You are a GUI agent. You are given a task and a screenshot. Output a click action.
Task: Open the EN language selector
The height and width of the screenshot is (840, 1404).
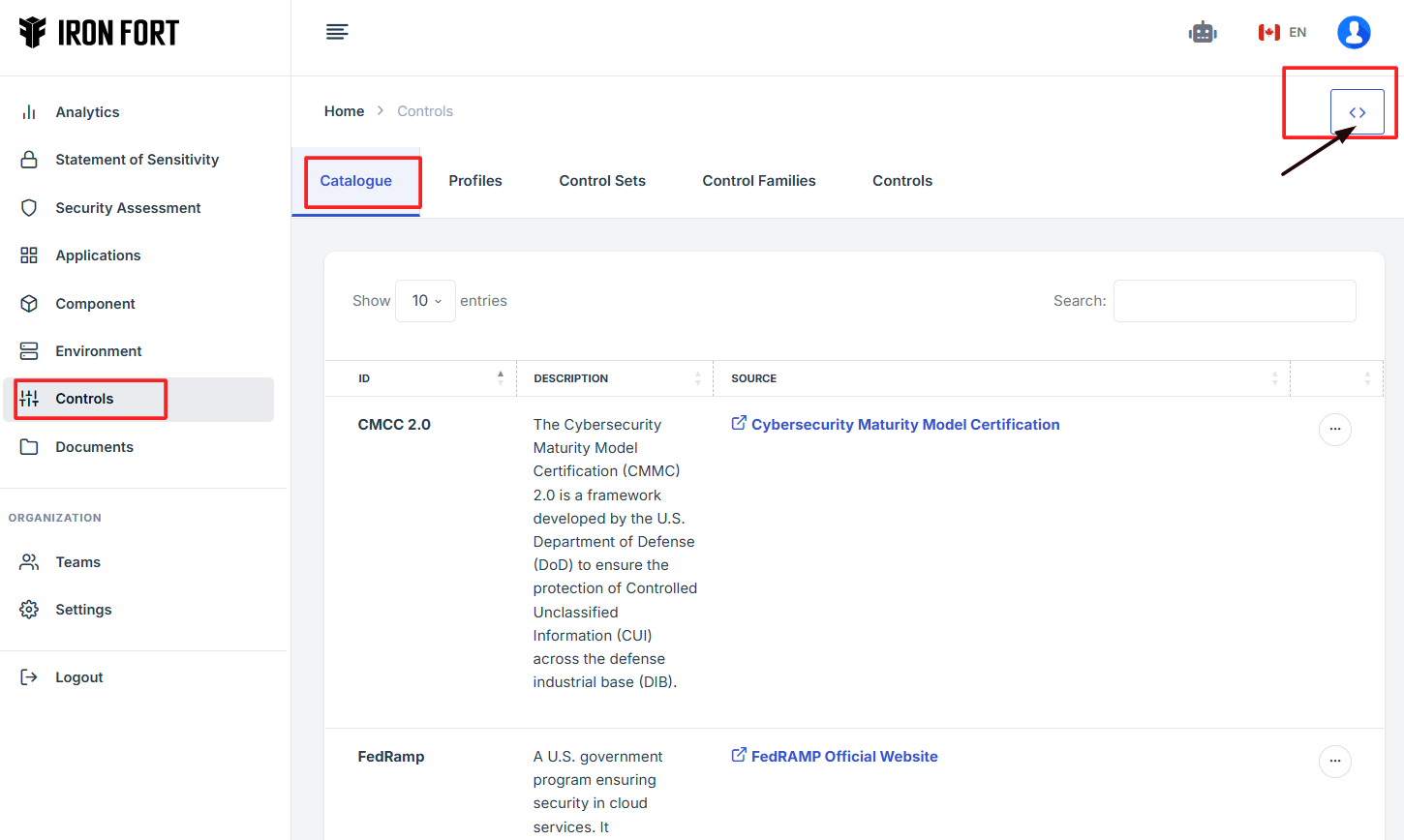click(x=1283, y=32)
